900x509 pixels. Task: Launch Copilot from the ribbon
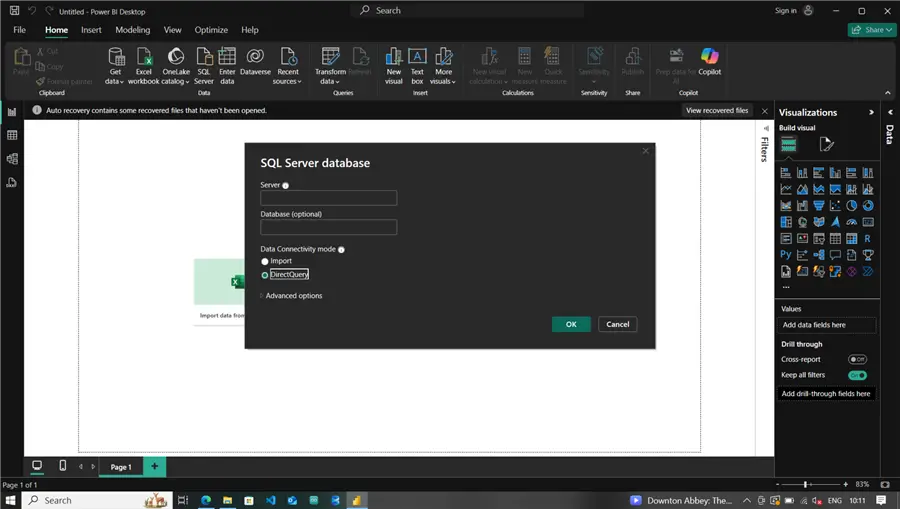(709, 61)
